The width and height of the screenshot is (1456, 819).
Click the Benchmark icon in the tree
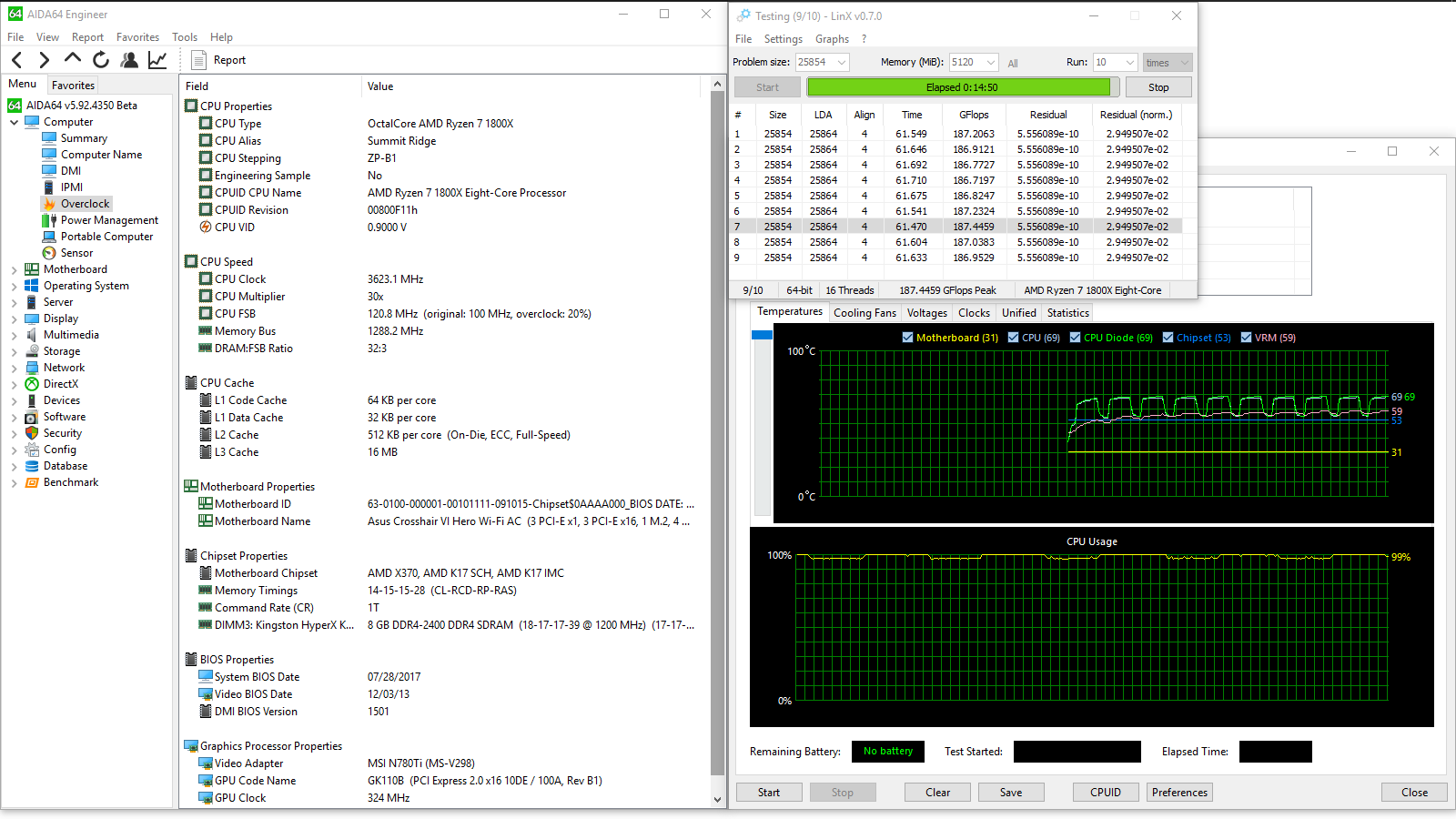(32, 482)
